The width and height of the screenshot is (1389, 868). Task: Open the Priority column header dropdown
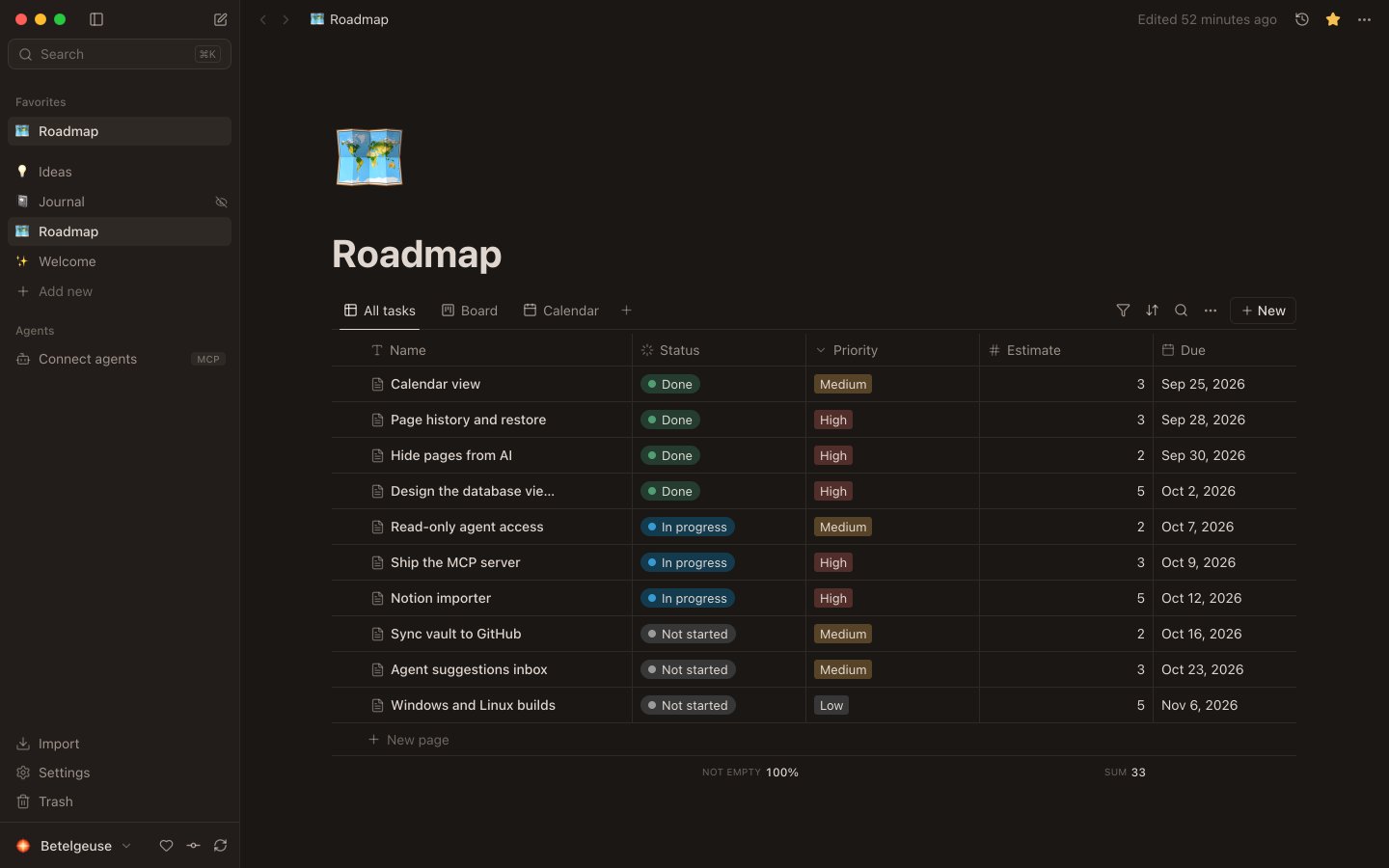click(892, 350)
